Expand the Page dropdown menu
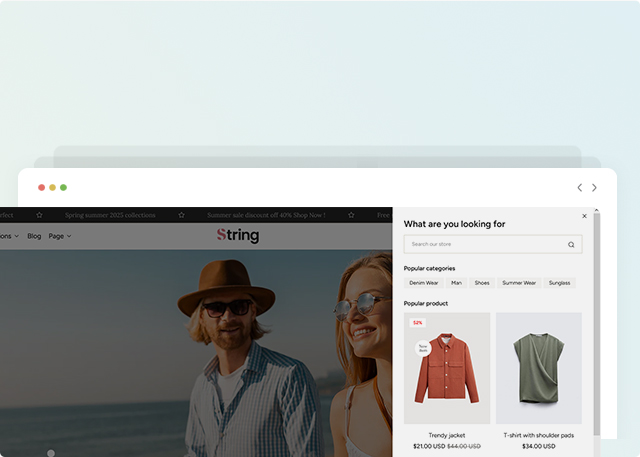Viewport: 640px width, 457px height. 60,236
